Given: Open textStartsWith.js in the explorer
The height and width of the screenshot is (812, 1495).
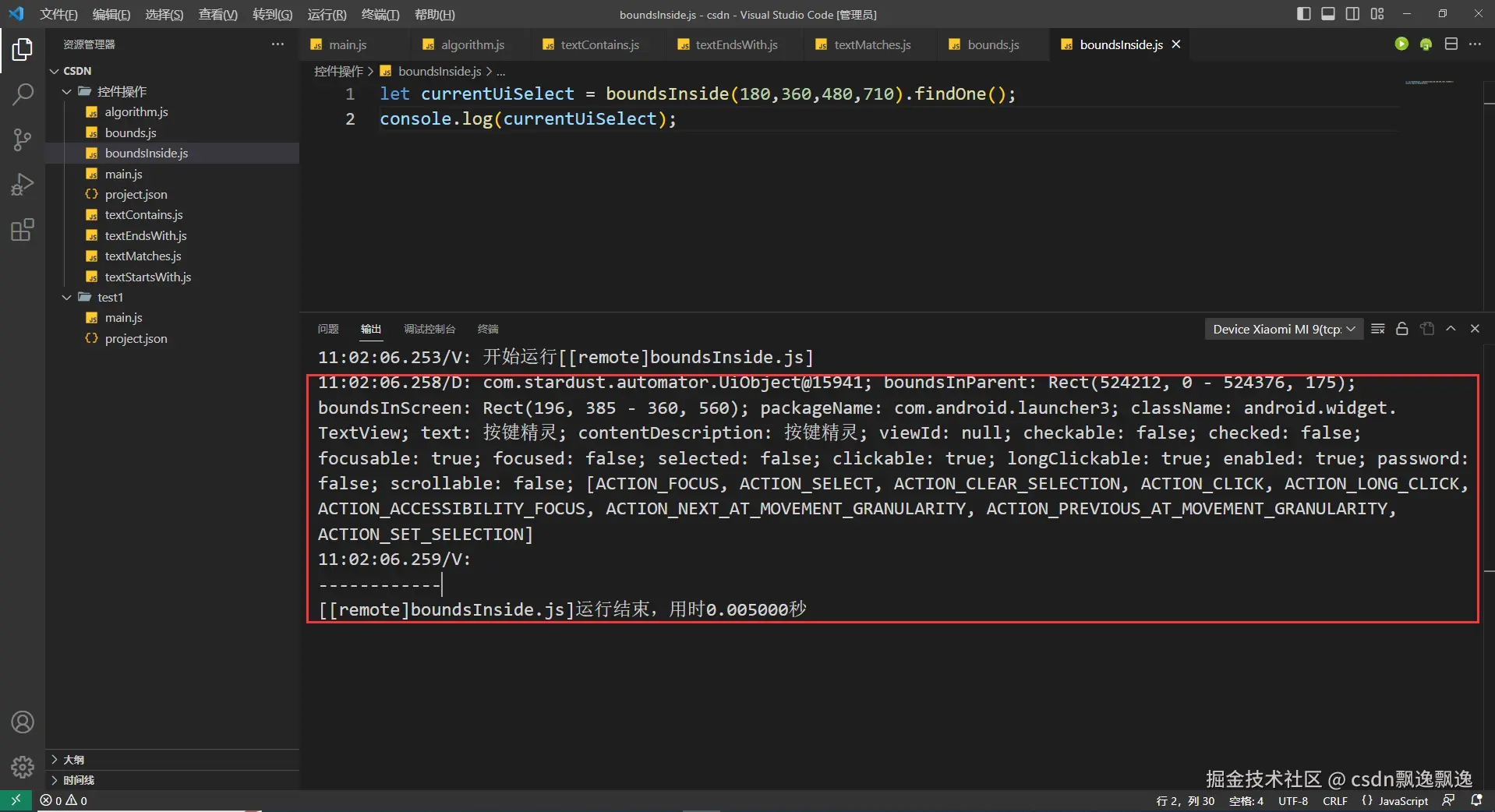Looking at the screenshot, I should click(x=147, y=277).
